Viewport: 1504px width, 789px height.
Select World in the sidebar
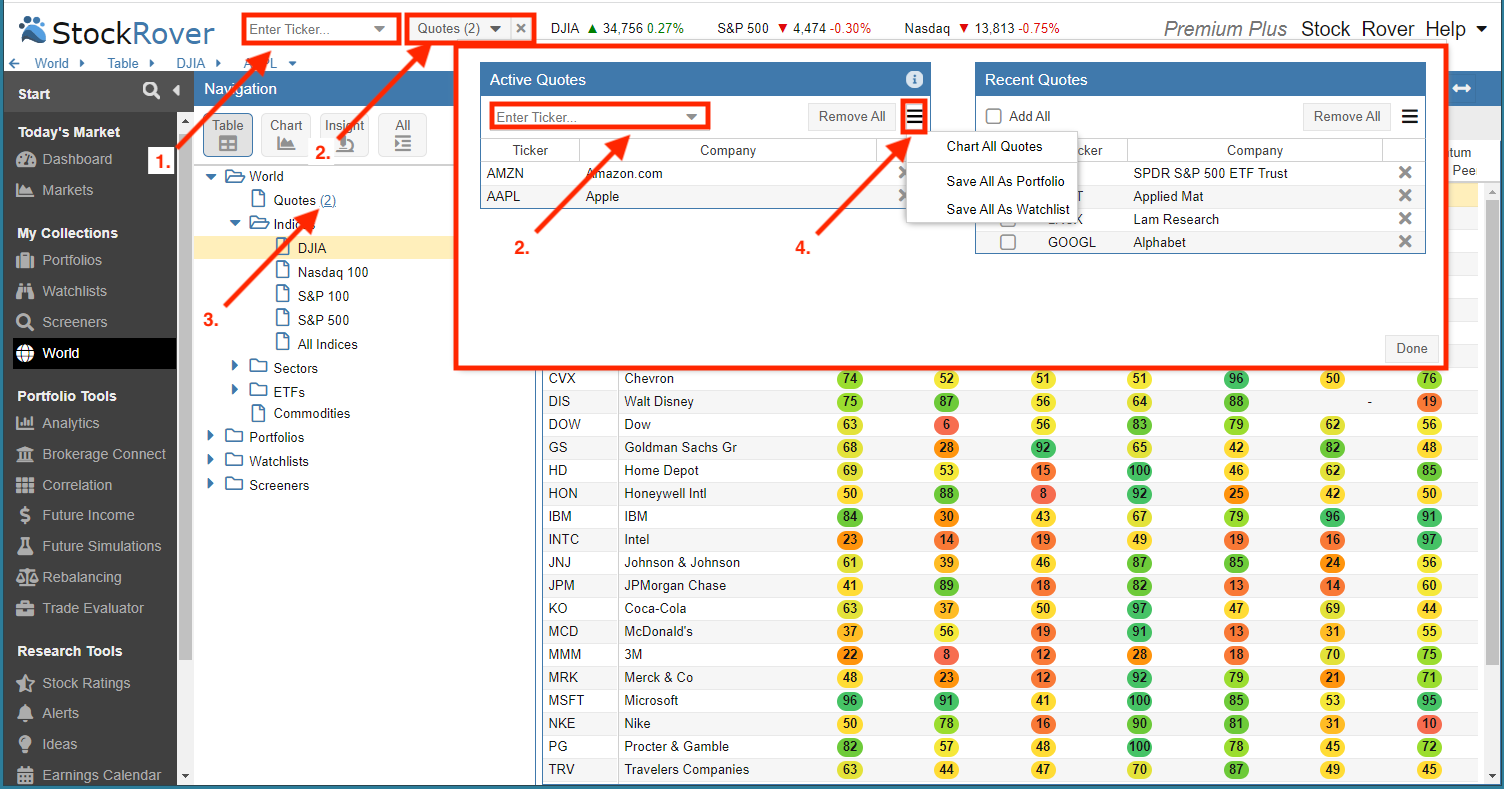(94, 353)
